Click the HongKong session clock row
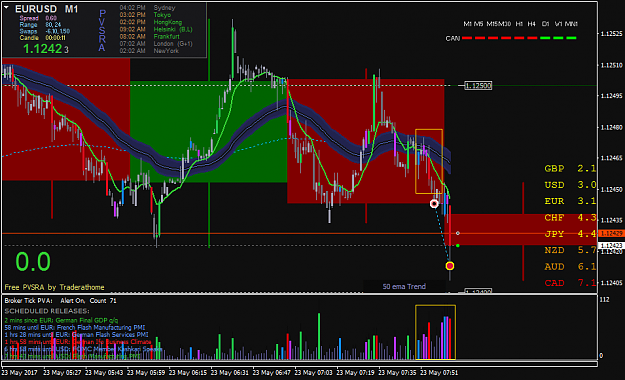This screenshot has height=380, width=625. 151,22
